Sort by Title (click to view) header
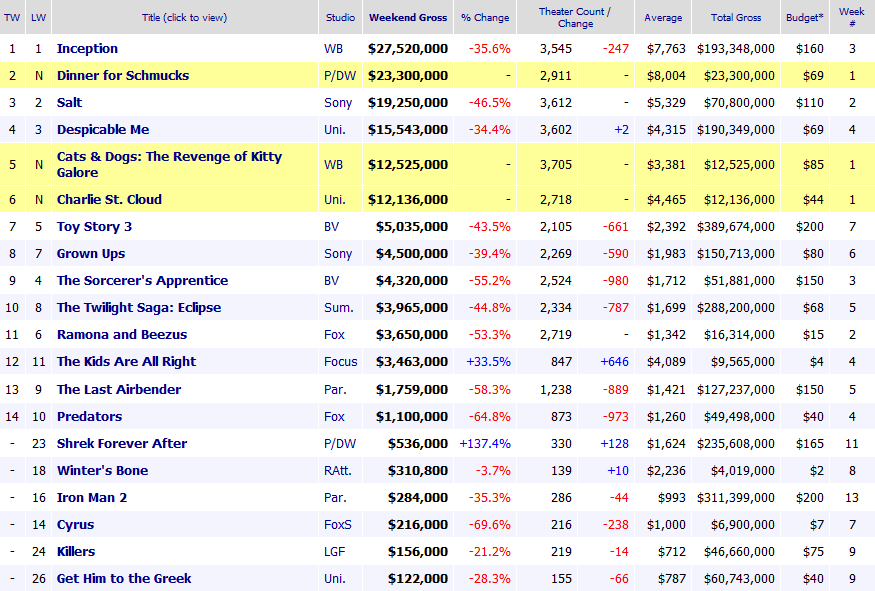Screen dimensions: 875x591 pos(184,17)
